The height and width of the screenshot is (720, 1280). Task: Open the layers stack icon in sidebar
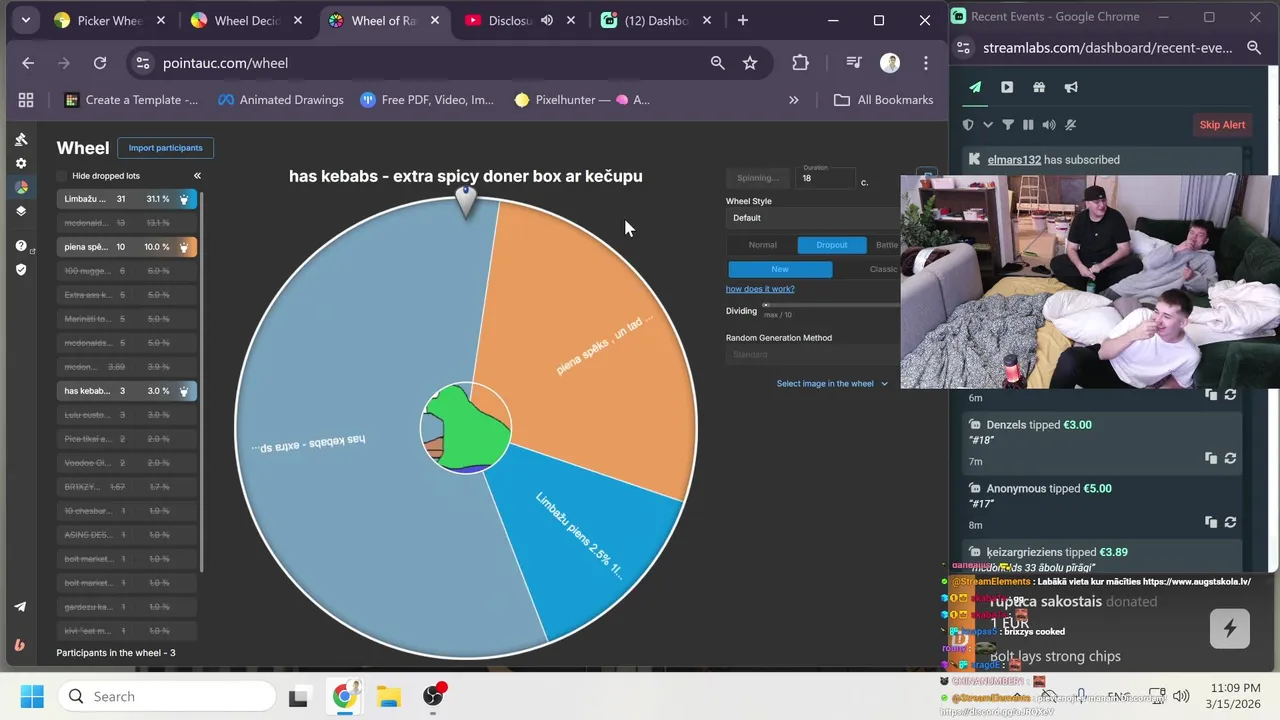click(x=21, y=211)
